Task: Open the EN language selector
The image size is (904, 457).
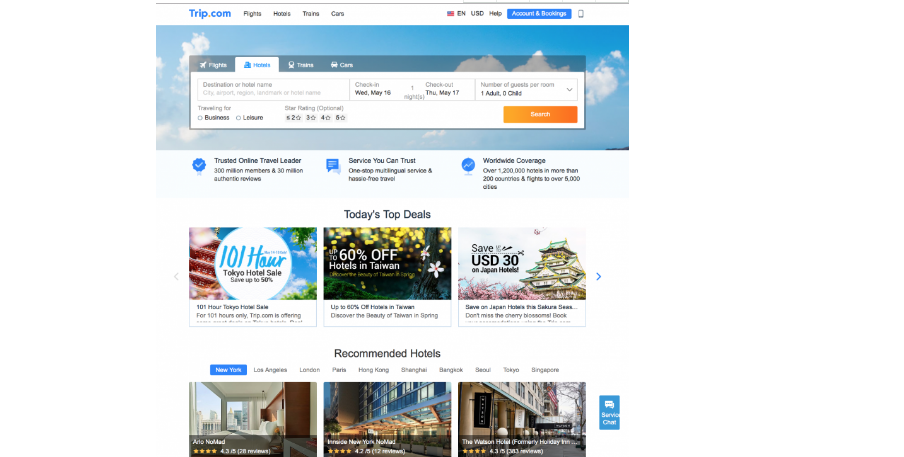Action: click(x=461, y=13)
